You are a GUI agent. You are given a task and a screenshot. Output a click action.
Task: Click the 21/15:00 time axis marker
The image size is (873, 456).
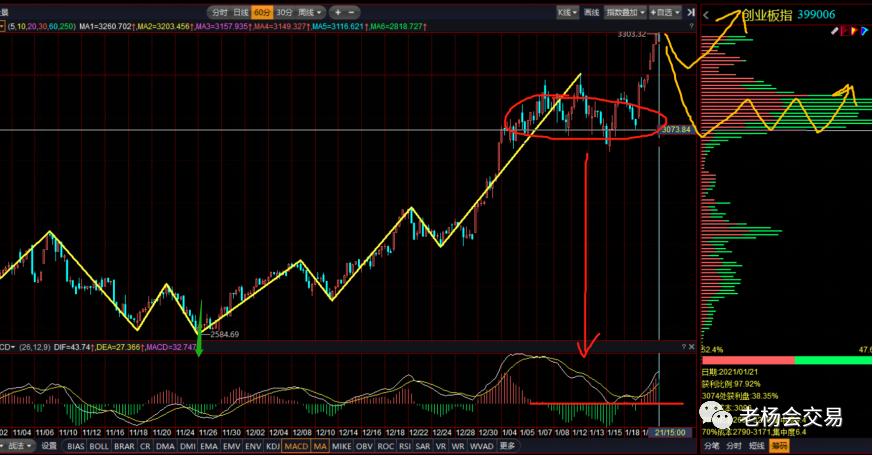tap(670, 433)
